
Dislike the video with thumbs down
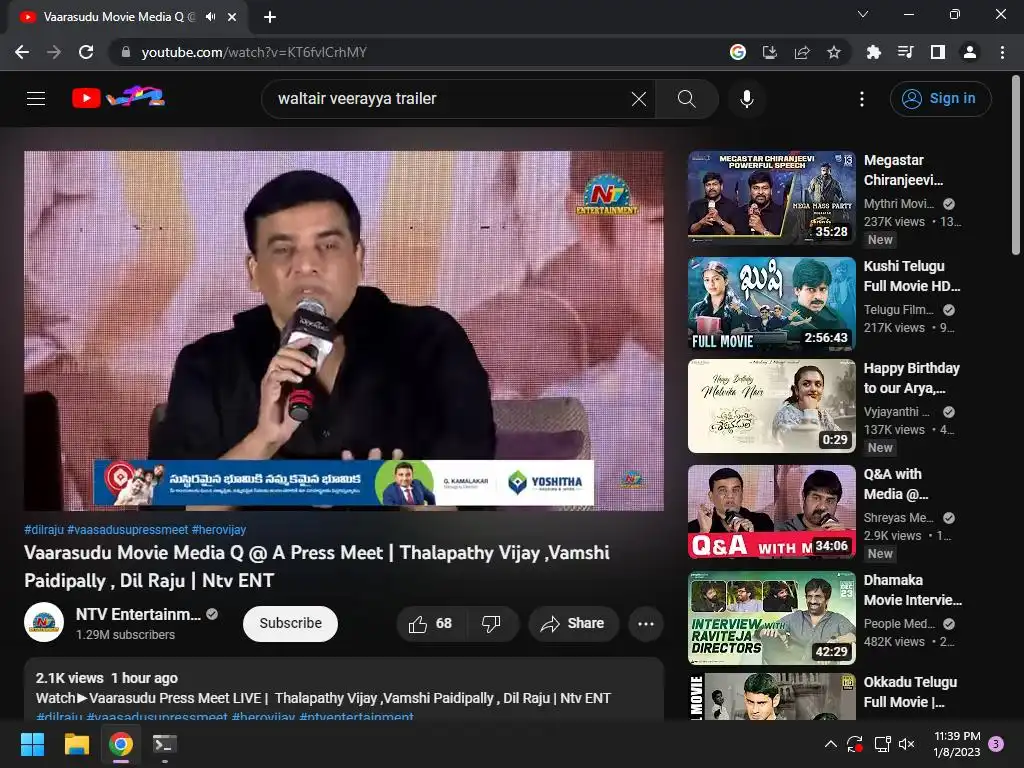coord(492,624)
